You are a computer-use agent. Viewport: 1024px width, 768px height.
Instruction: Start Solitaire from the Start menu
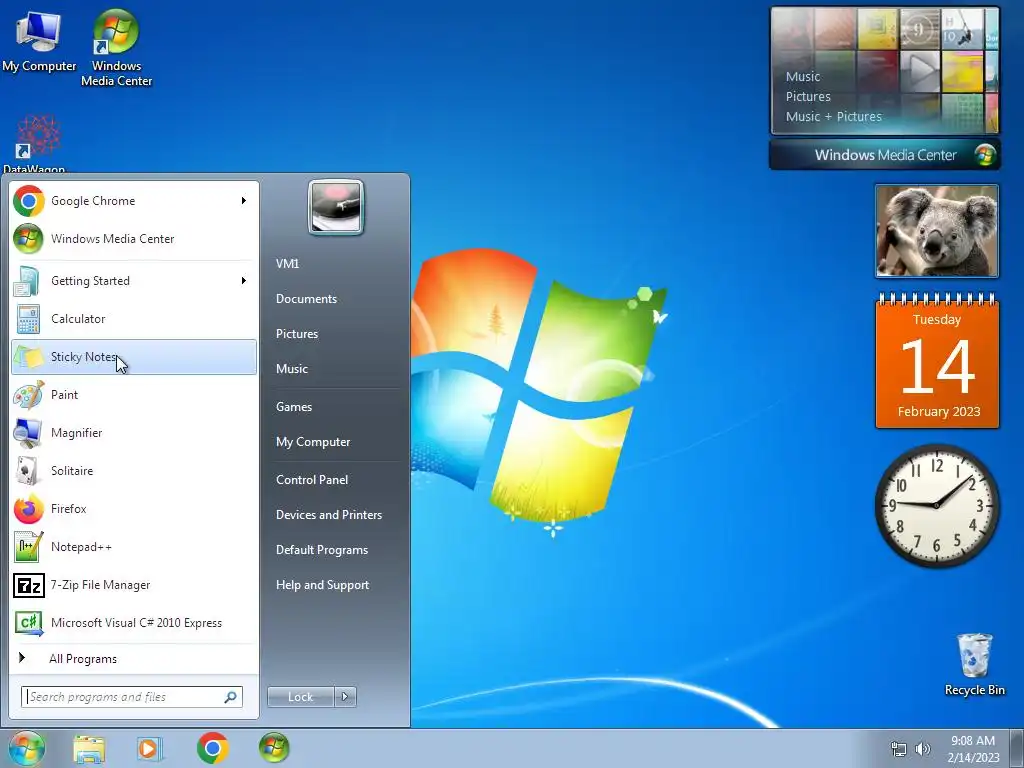pos(134,470)
